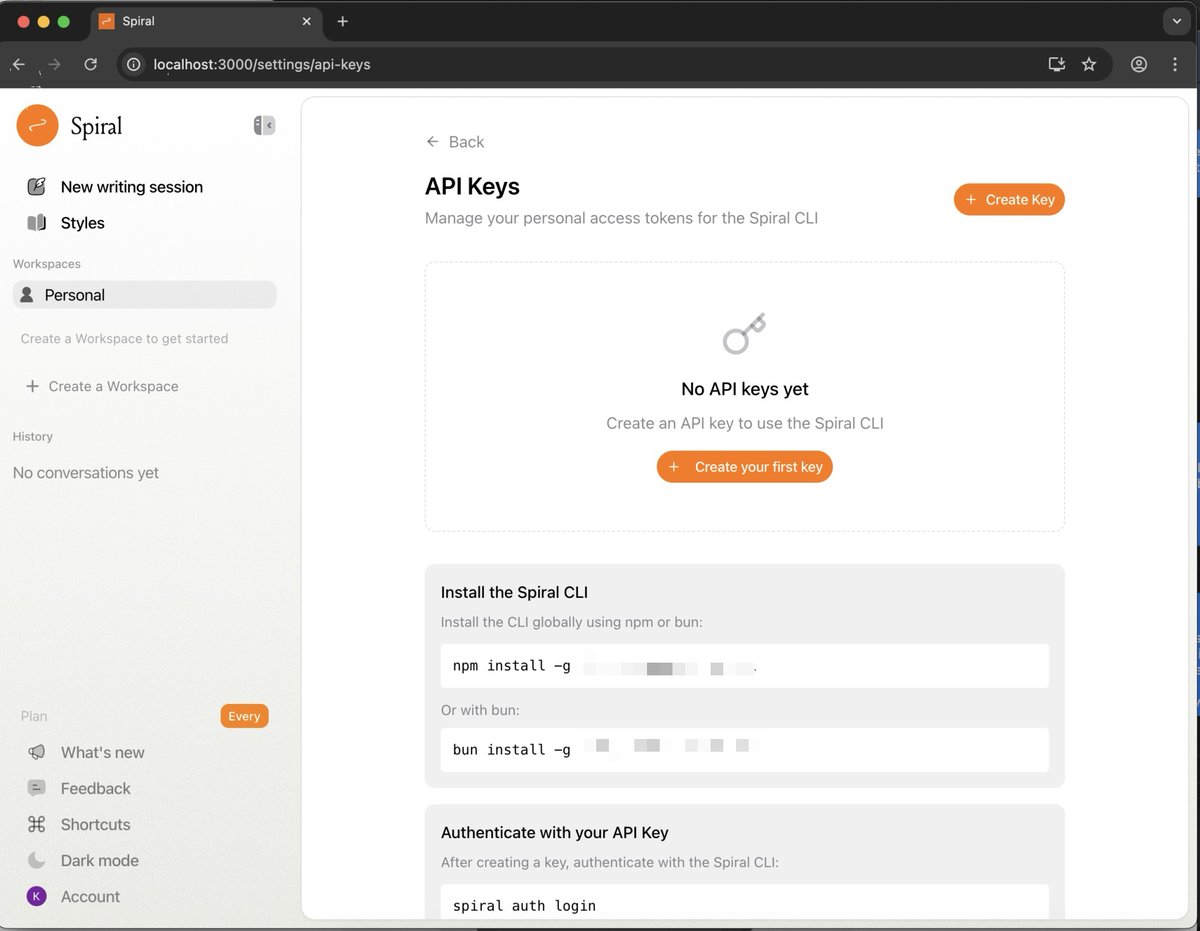Viewport: 1200px width, 931px height.
Task: Open the Account menu
Action: [x=90, y=897]
